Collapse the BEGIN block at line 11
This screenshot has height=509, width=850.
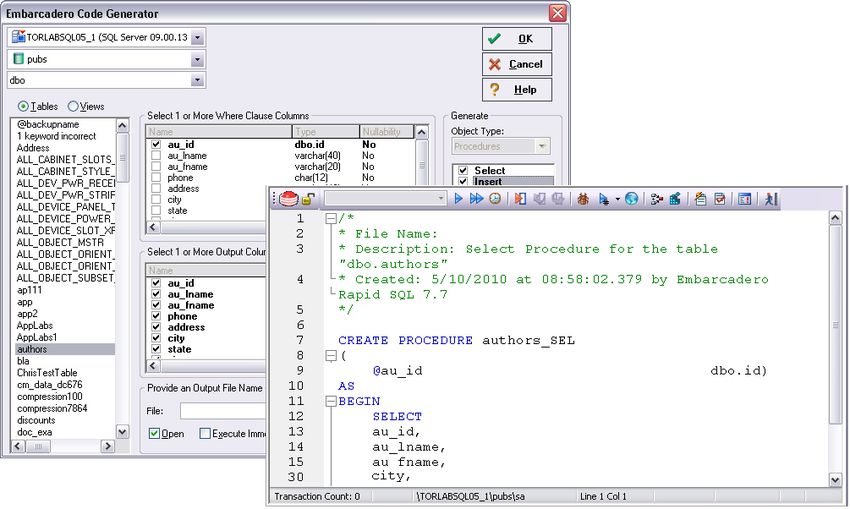point(331,402)
